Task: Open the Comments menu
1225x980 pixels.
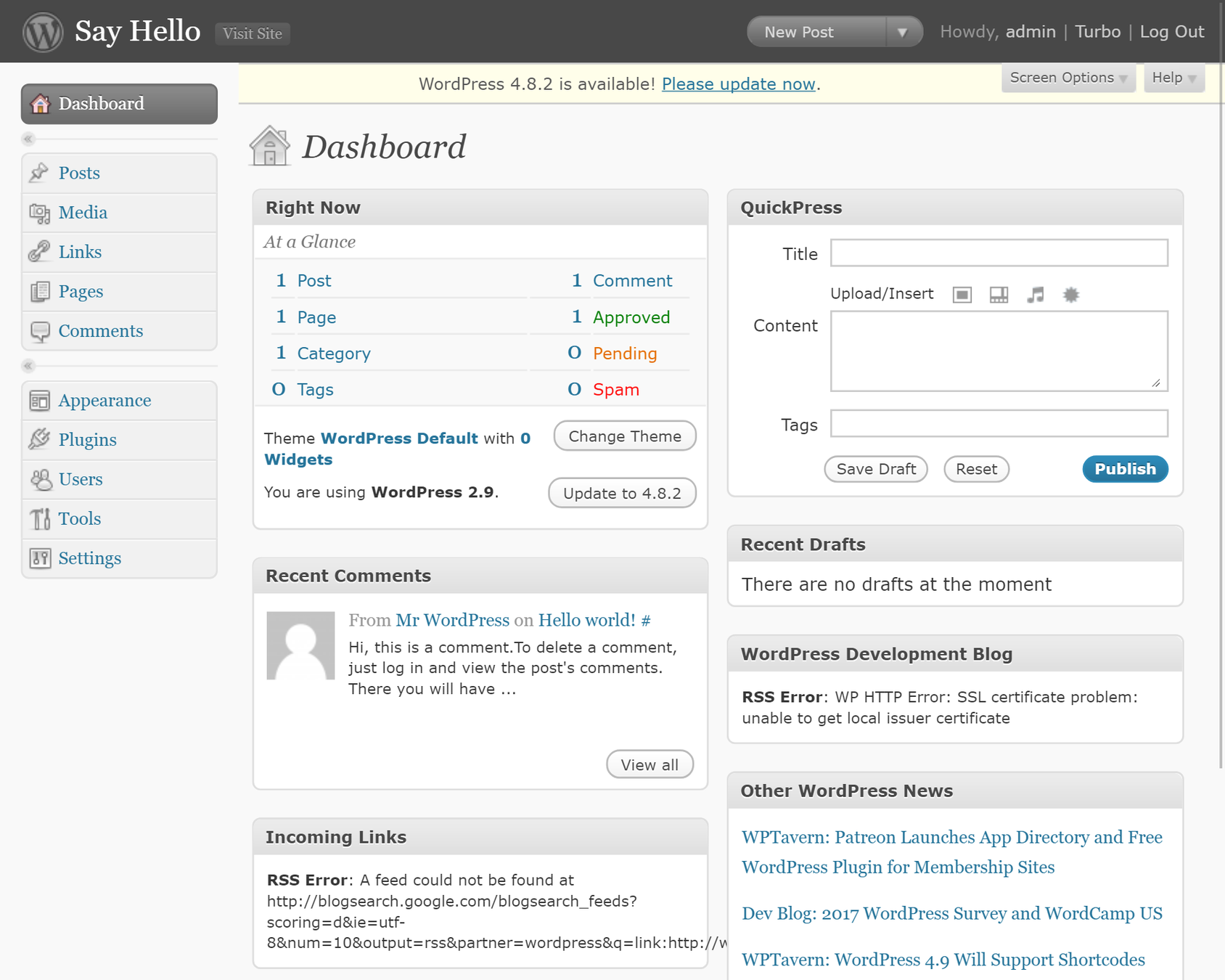Action: point(120,331)
